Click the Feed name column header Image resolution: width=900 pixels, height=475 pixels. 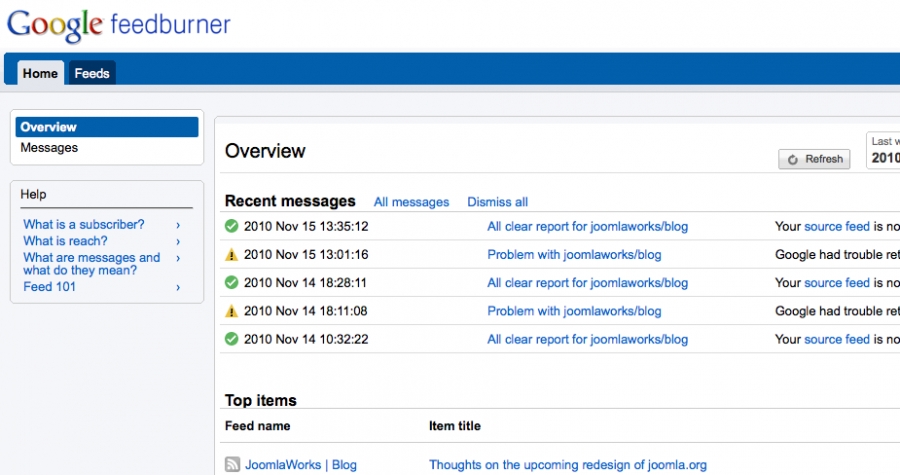click(257, 426)
